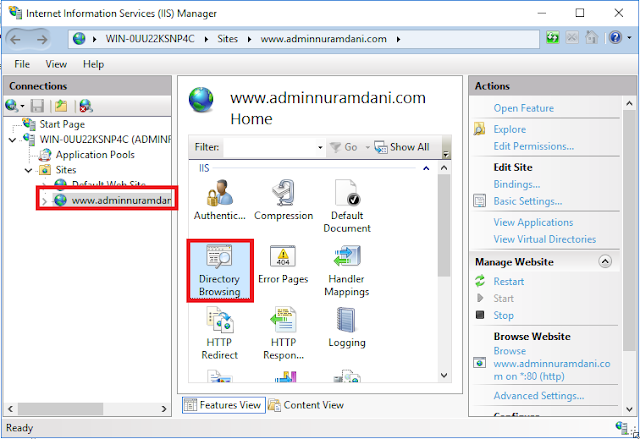Click View Virtual Directories link
The width and height of the screenshot is (640, 439).
tap(544, 239)
